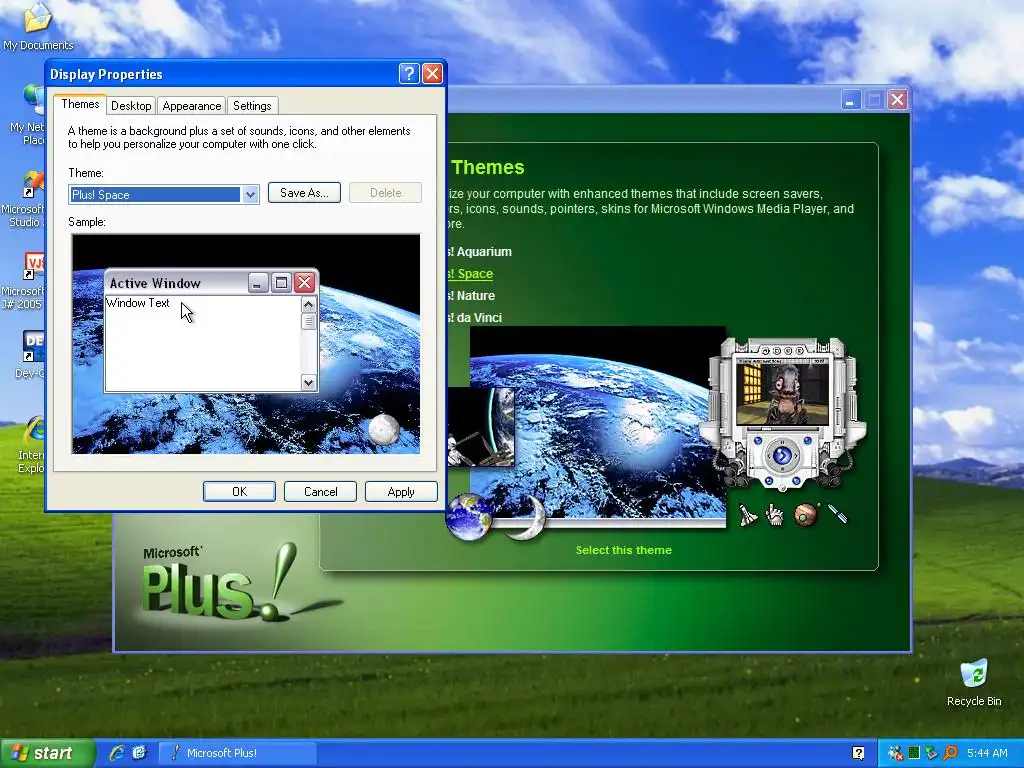Click the Recycle Bin desktop icon
The image size is (1024, 768).
(974, 683)
